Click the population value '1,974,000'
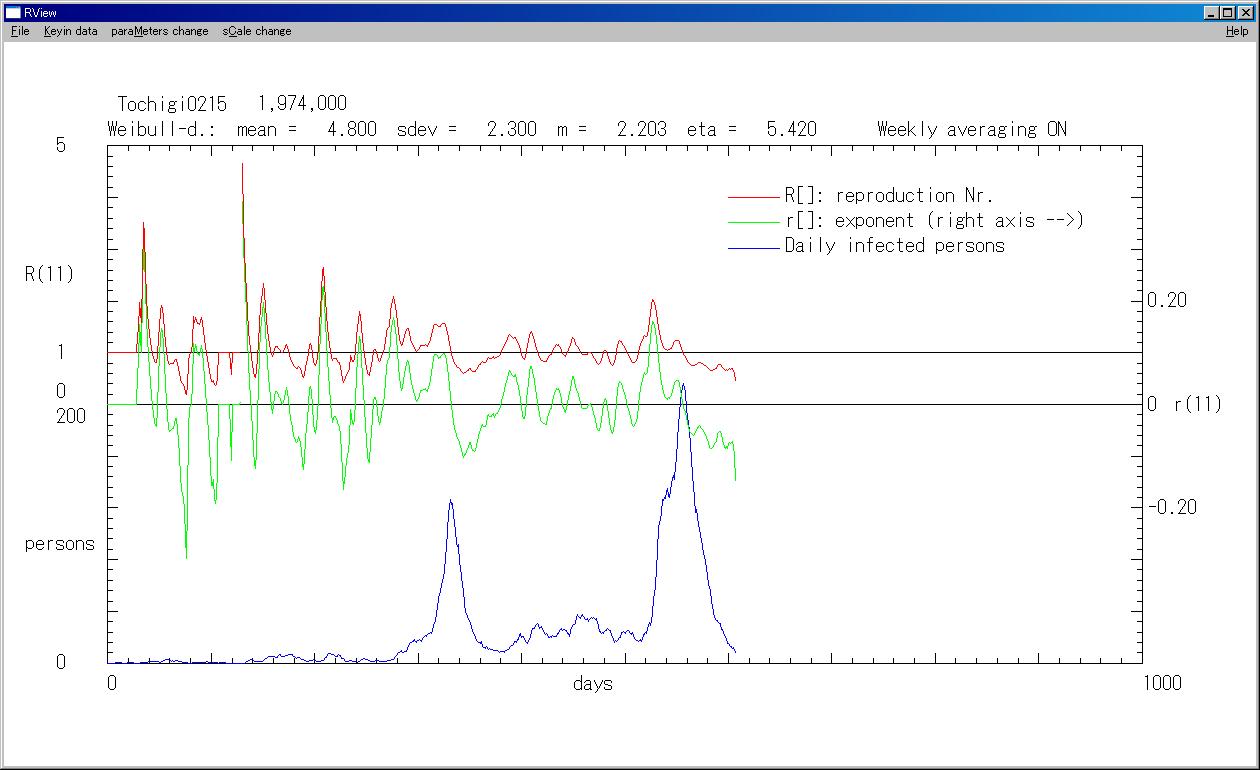The image size is (1260, 770). click(302, 104)
